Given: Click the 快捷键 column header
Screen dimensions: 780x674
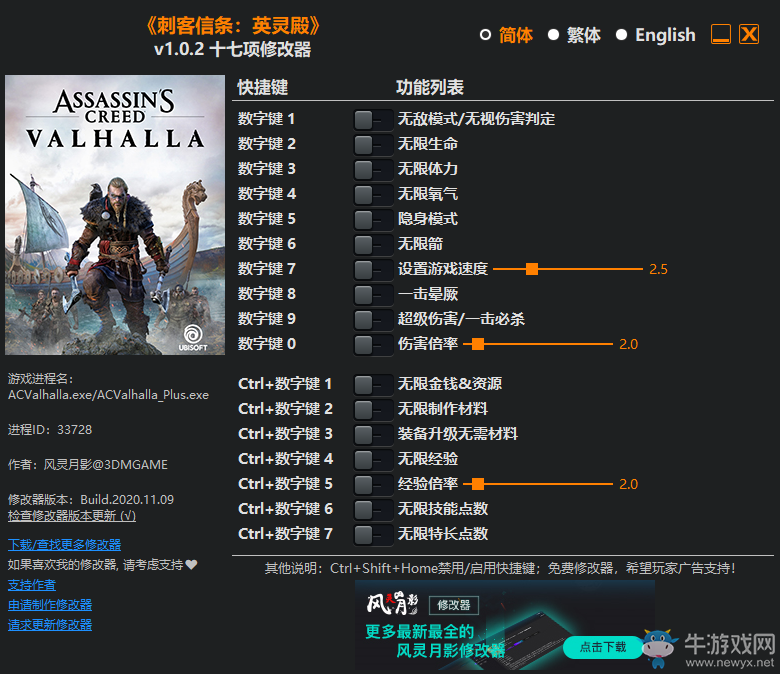Looking at the screenshot, I should click(x=263, y=88).
